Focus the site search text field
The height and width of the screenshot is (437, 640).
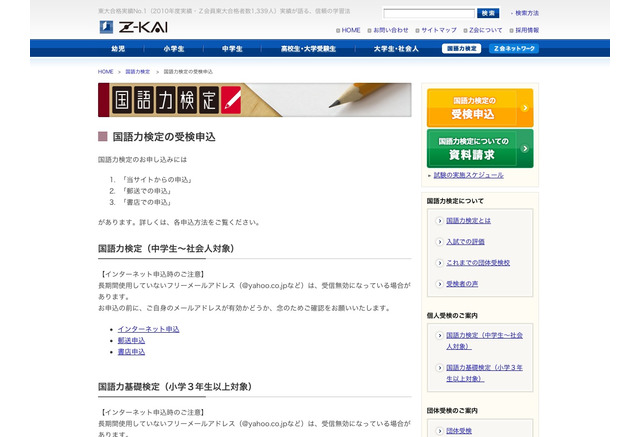[x=428, y=13]
